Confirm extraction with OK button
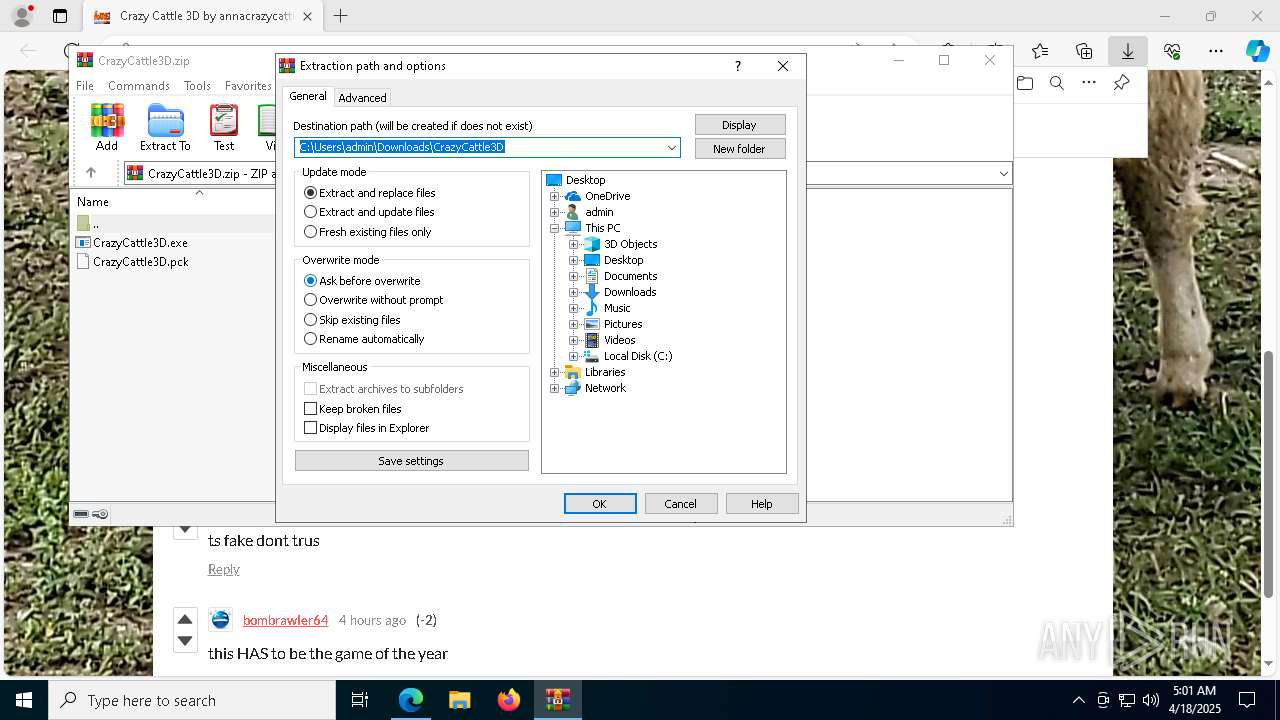The height and width of the screenshot is (720, 1280). [x=600, y=504]
